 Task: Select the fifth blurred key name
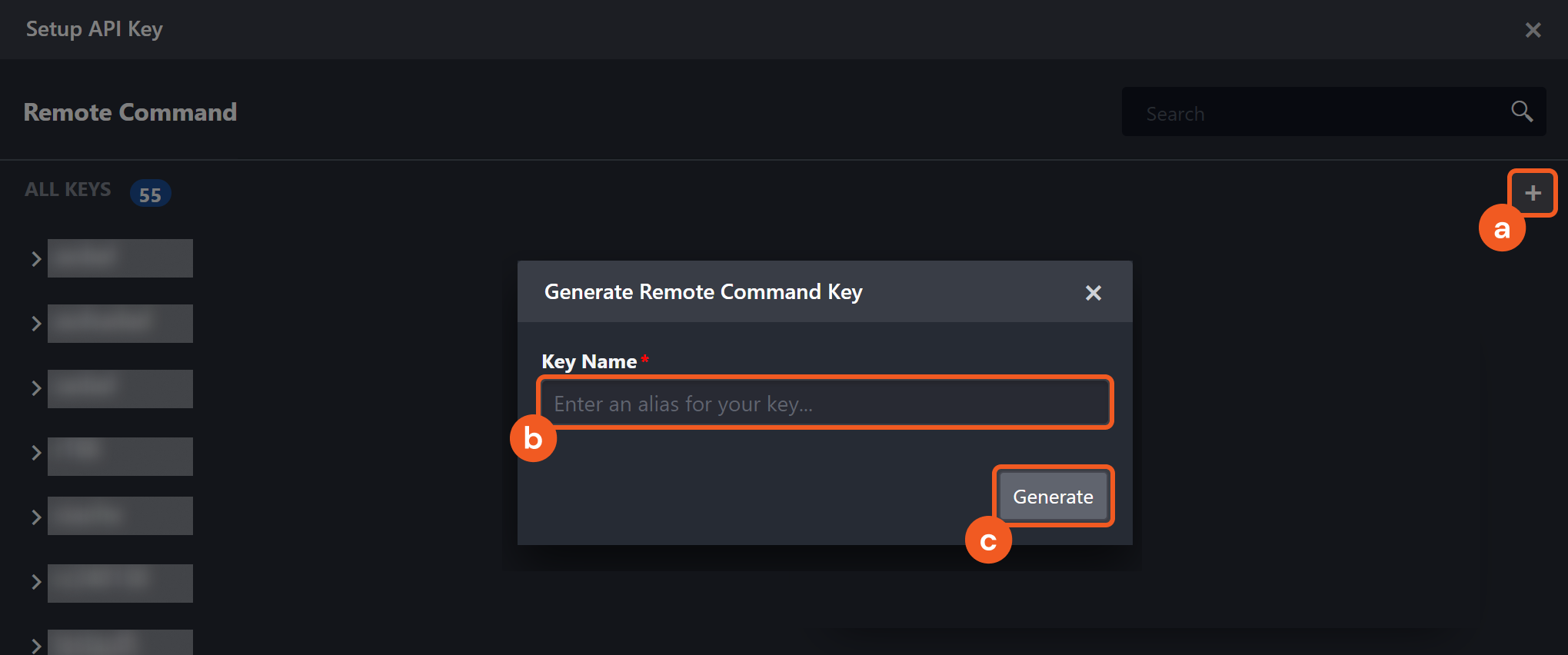click(120, 516)
